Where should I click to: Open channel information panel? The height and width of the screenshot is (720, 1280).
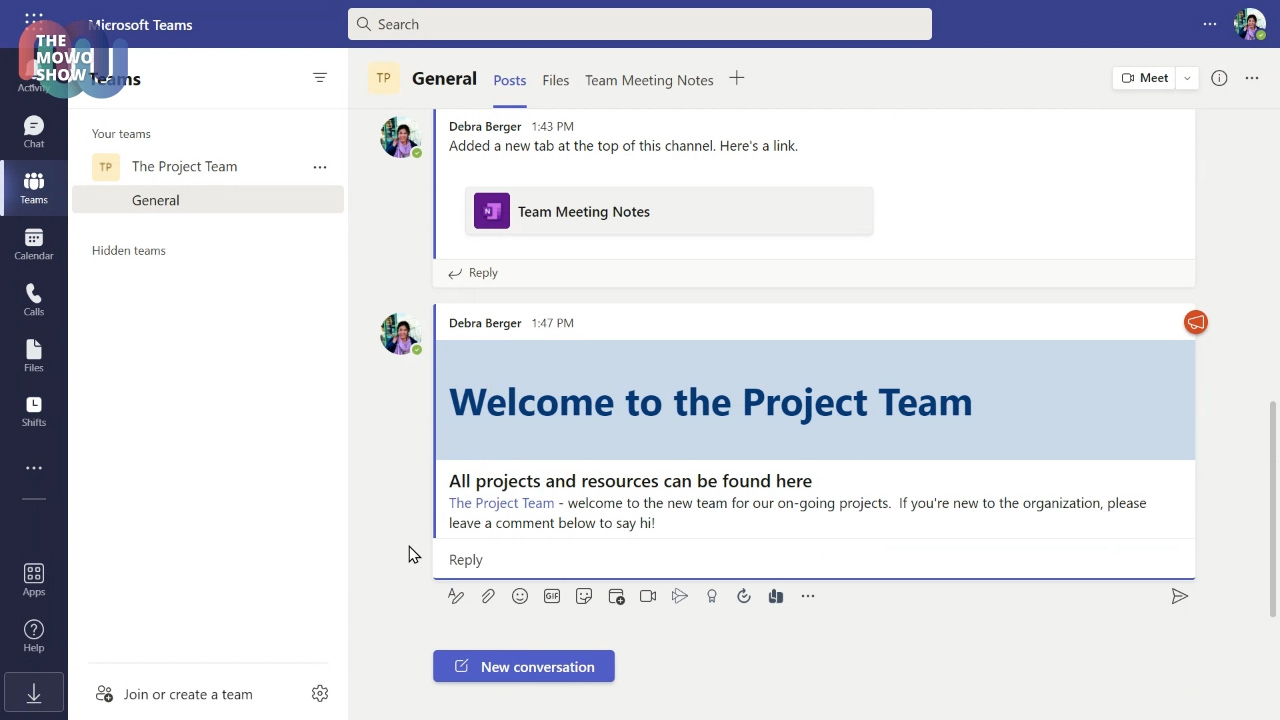pyautogui.click(x=1219, y=78)
